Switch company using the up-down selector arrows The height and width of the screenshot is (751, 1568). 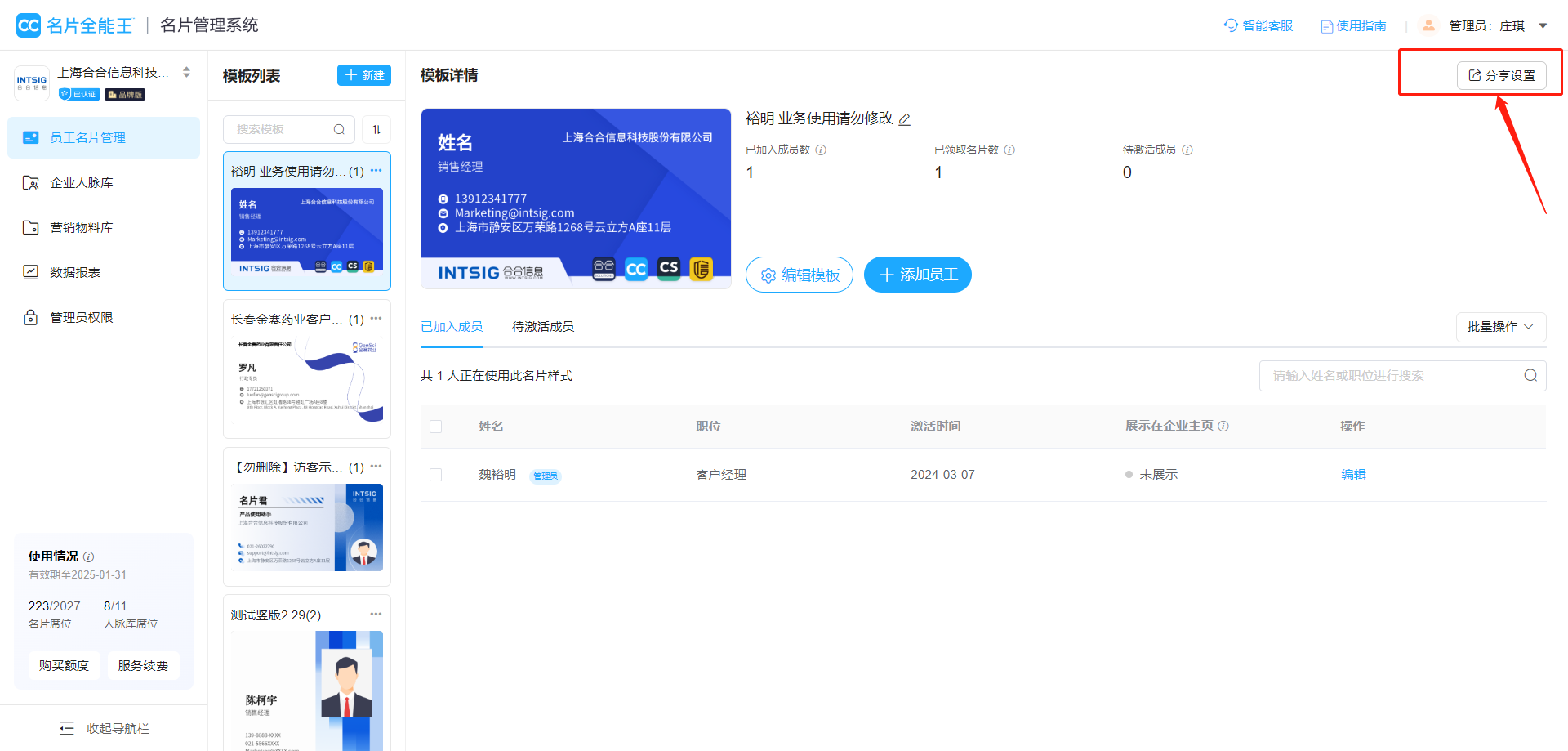tap(186, 72)
